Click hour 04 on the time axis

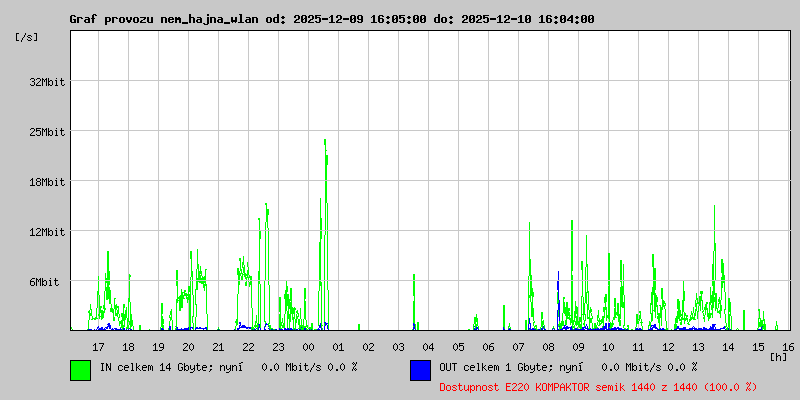pyautogui.click(x=428, y=346)
